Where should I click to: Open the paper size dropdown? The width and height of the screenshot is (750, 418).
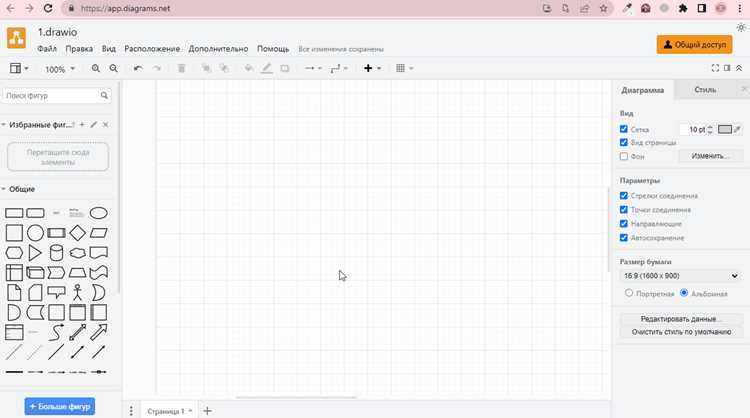click(x=681, y=276)
